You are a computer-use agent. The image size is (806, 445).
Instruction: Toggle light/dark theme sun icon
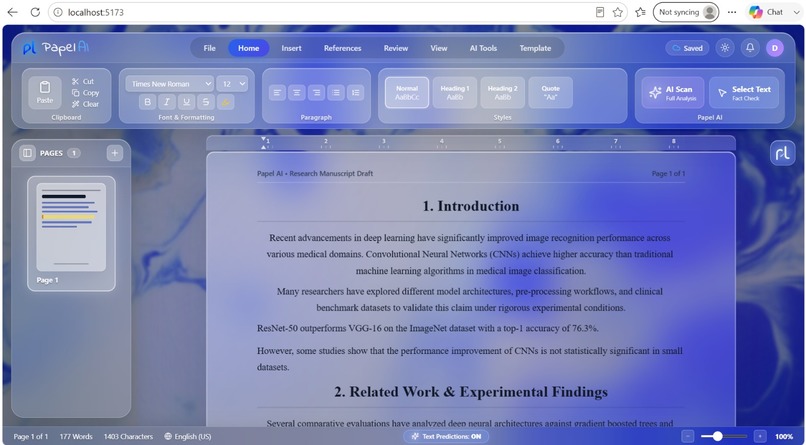[725, 48]
